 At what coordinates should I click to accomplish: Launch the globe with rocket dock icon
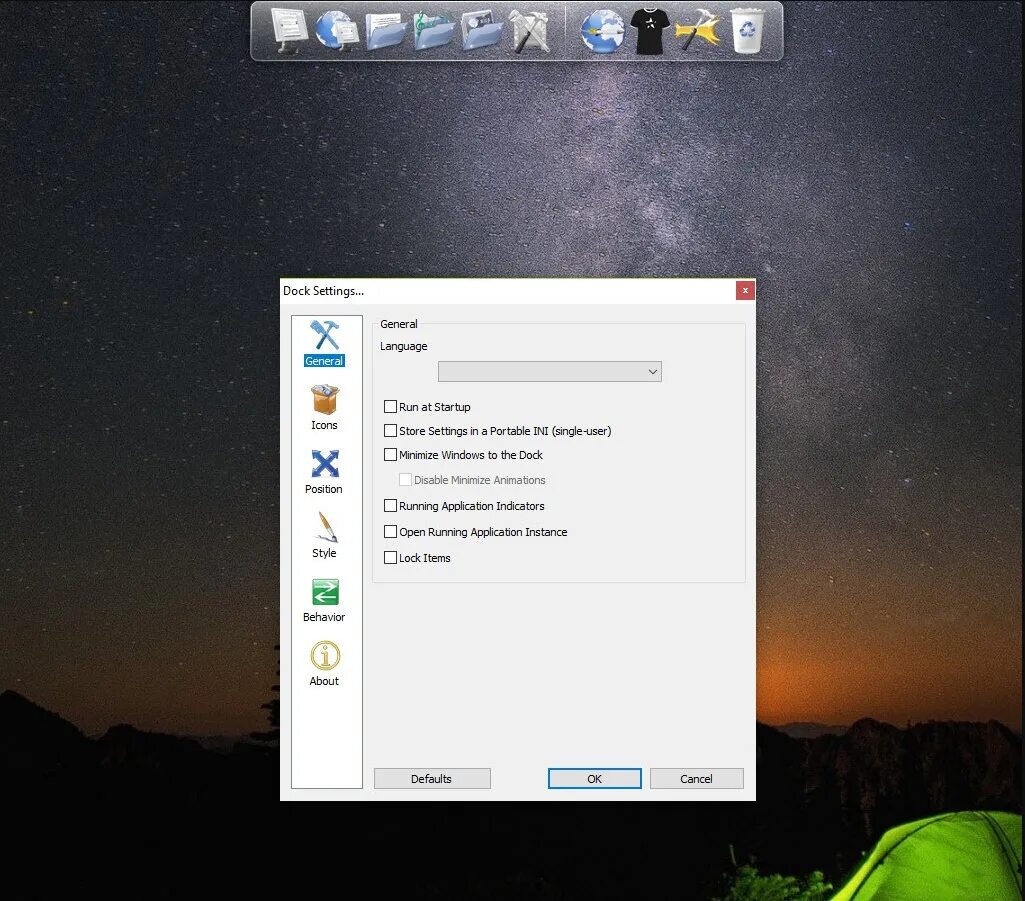602,31
